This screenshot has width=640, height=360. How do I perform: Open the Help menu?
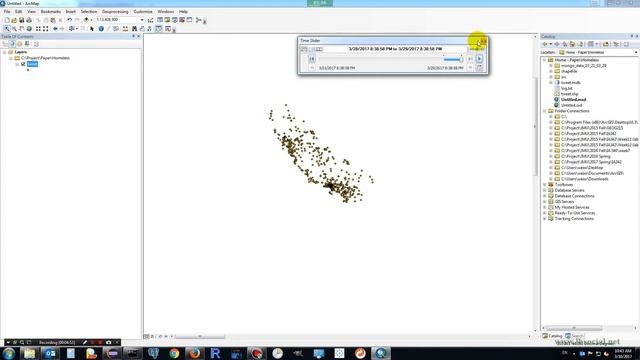183,11
